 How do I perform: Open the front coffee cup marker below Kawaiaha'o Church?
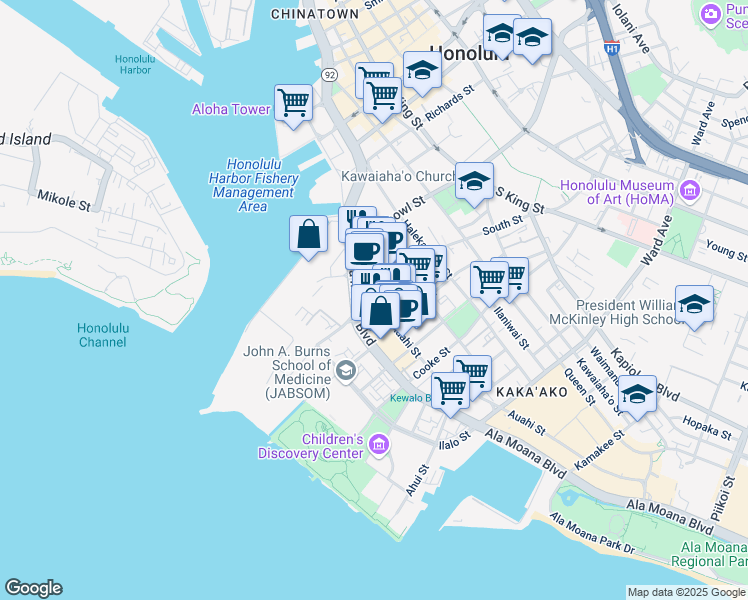click(364, 251)
